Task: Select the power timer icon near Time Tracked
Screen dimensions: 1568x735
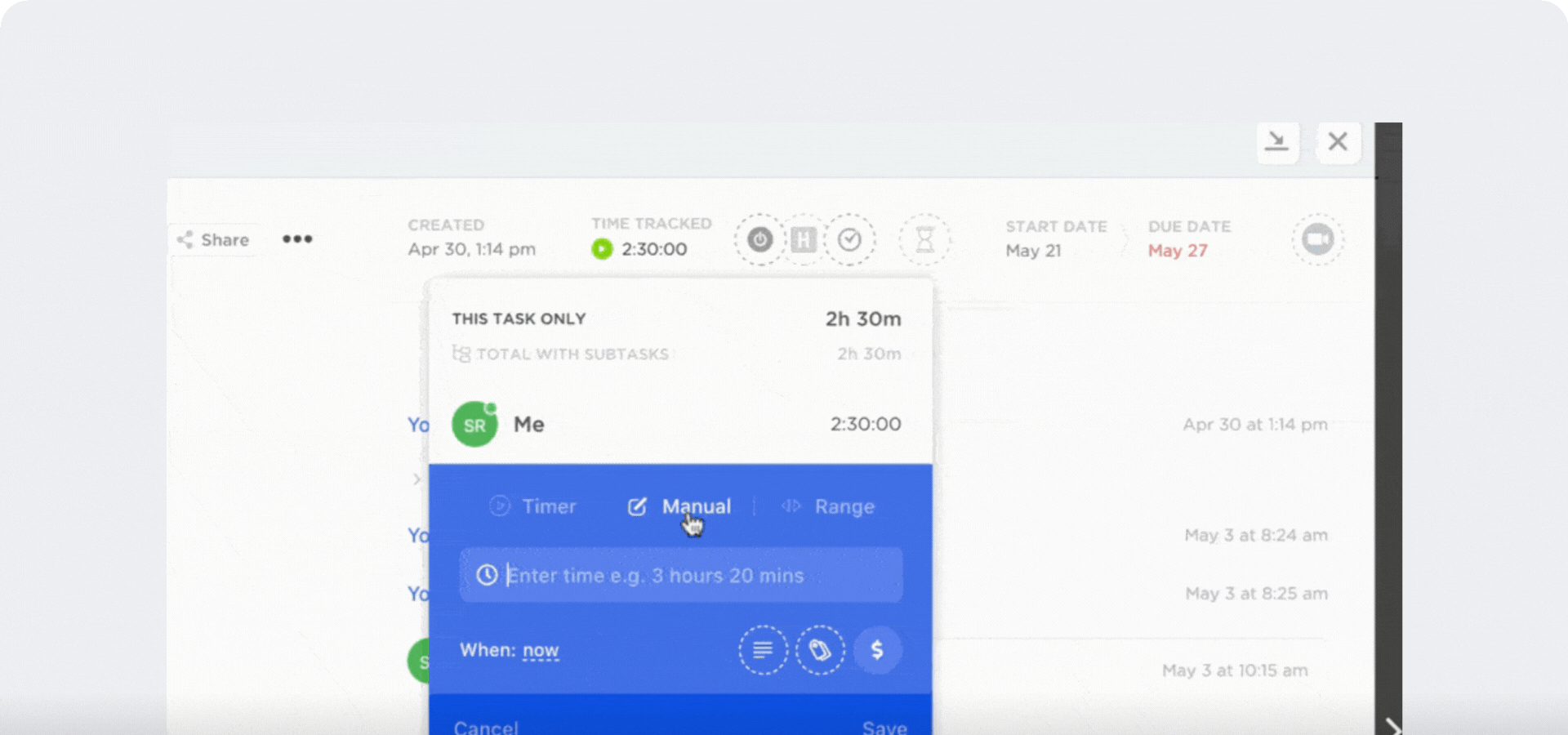Action: click(759, 238)
